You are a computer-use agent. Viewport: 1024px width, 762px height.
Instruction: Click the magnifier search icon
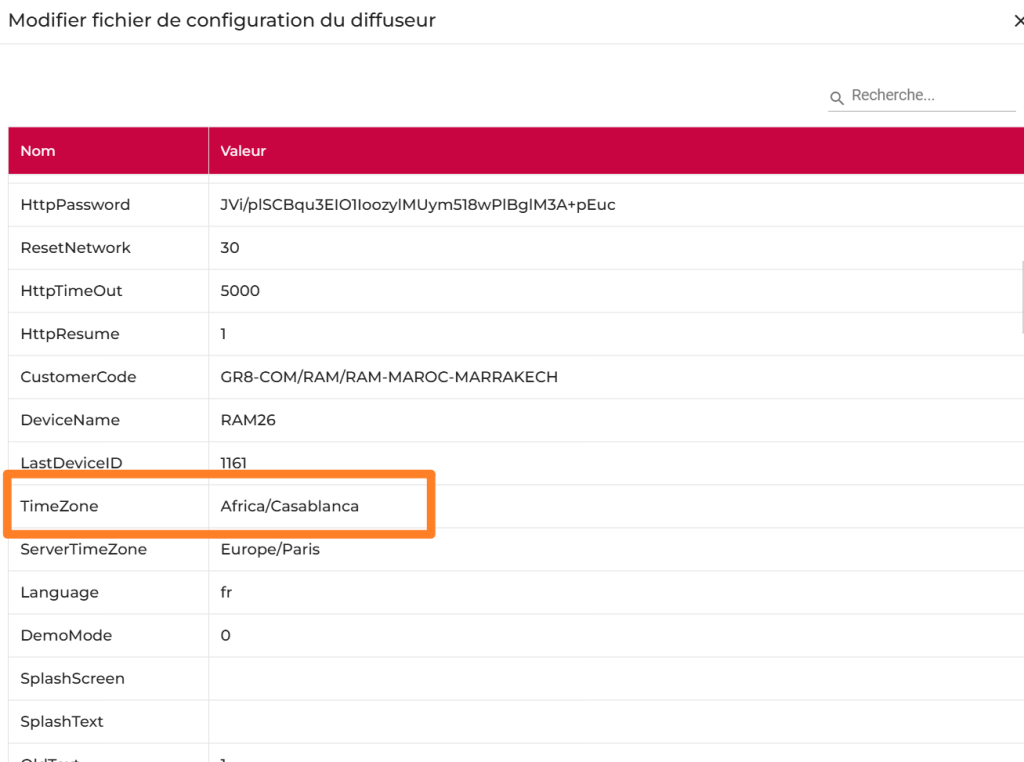[x=837, y=97]
